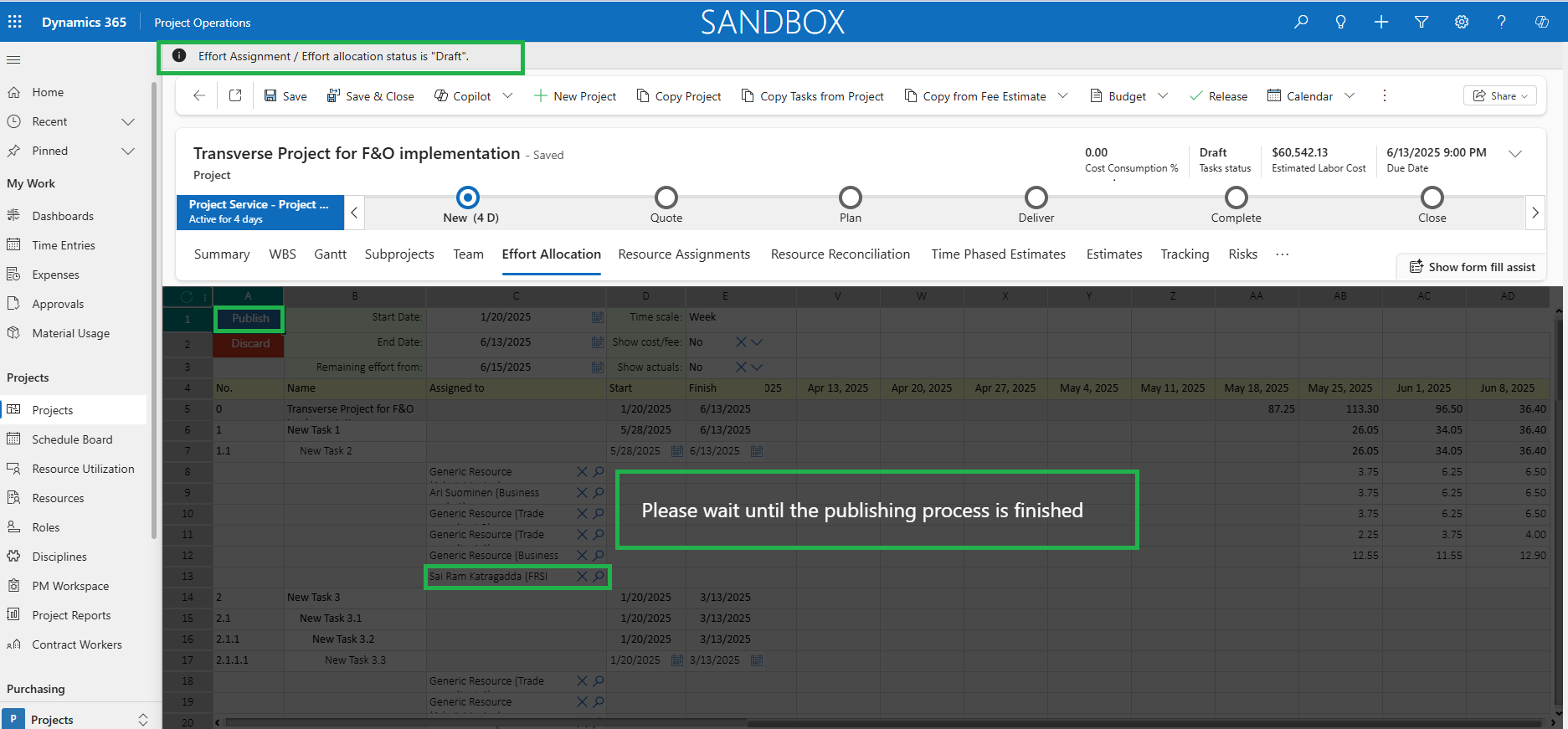Select the New stage circle
Image resolution: width=1568 pixels, height=729 pixels.
[468, 198]
